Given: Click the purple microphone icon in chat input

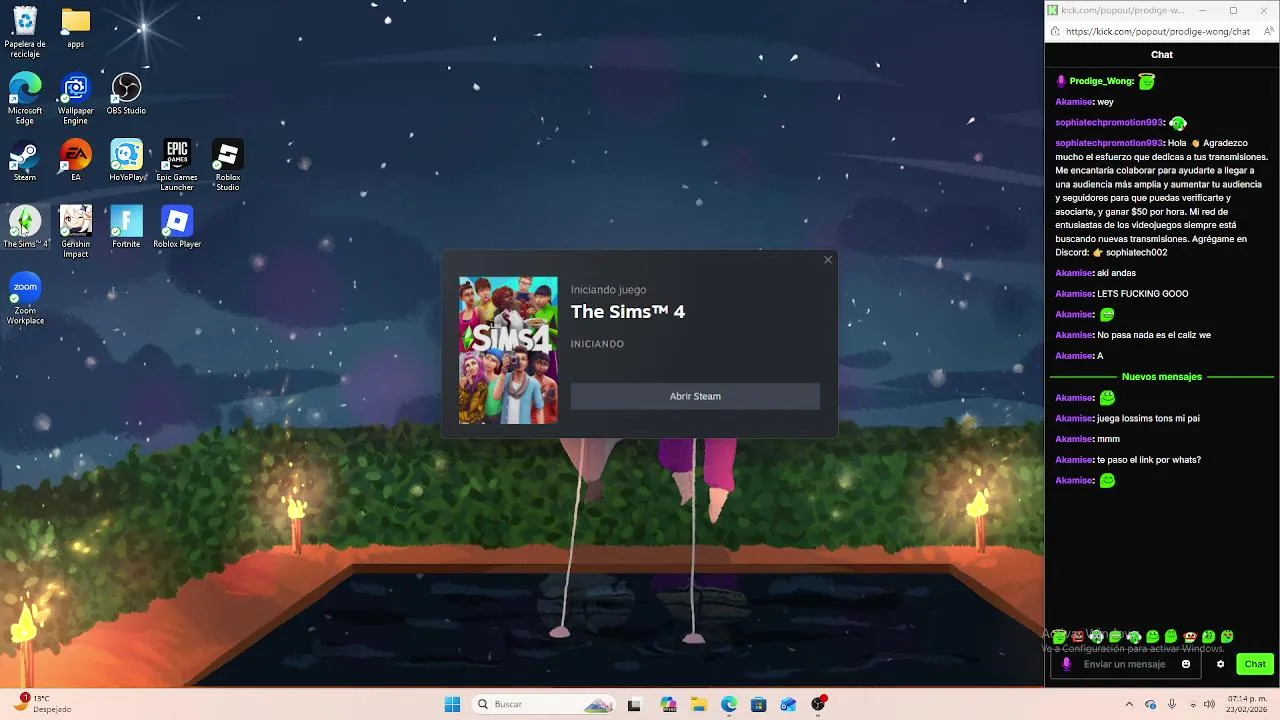Looking at the screenshot, I should tap(1066, 664).
